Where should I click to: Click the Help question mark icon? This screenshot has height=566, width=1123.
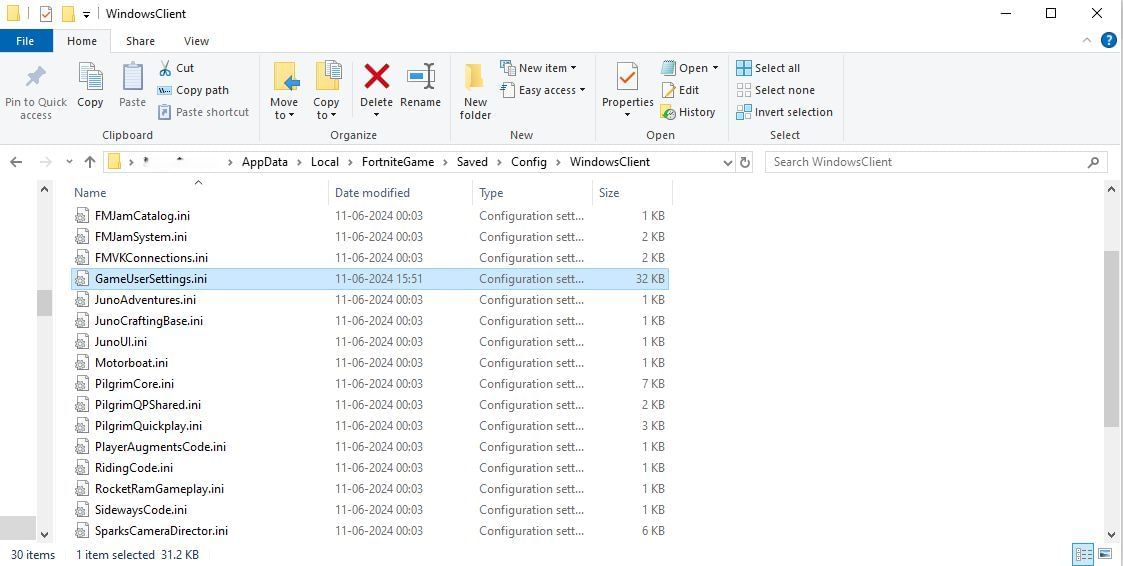pos(1108,41)
